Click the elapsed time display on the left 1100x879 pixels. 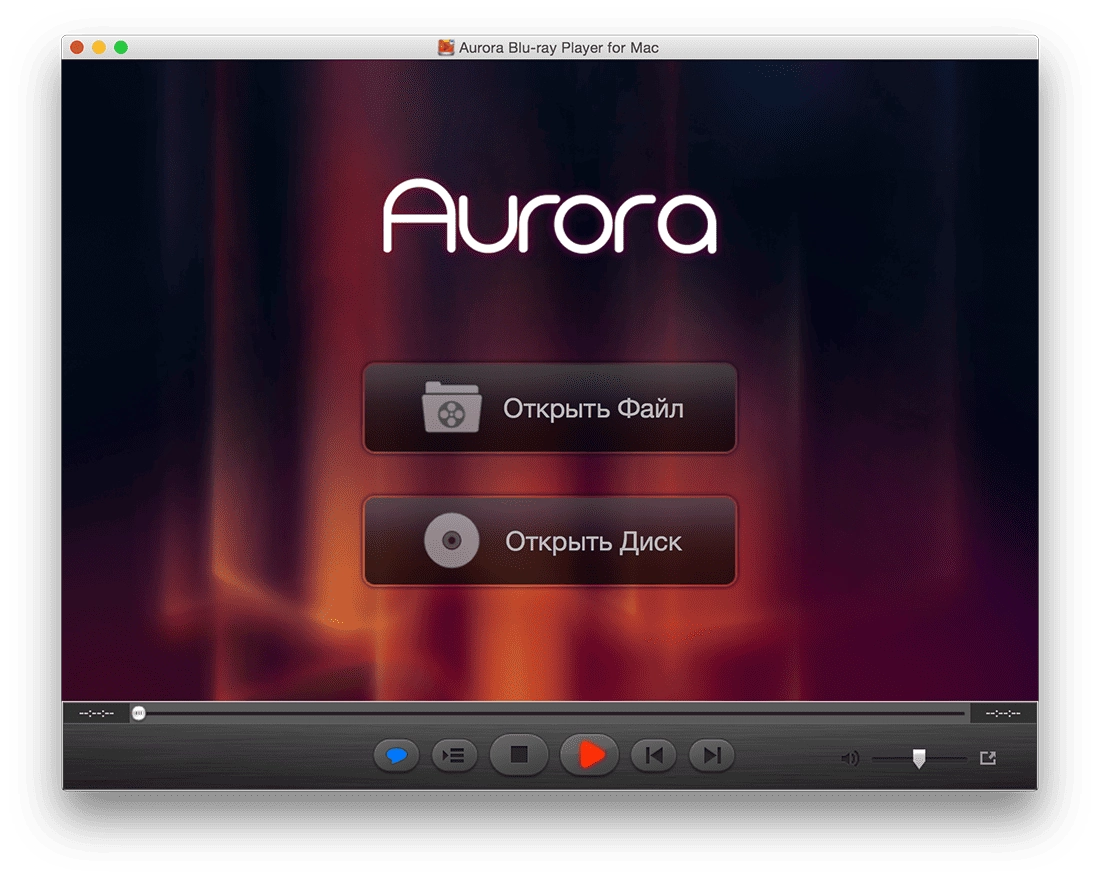coord(96,713)
